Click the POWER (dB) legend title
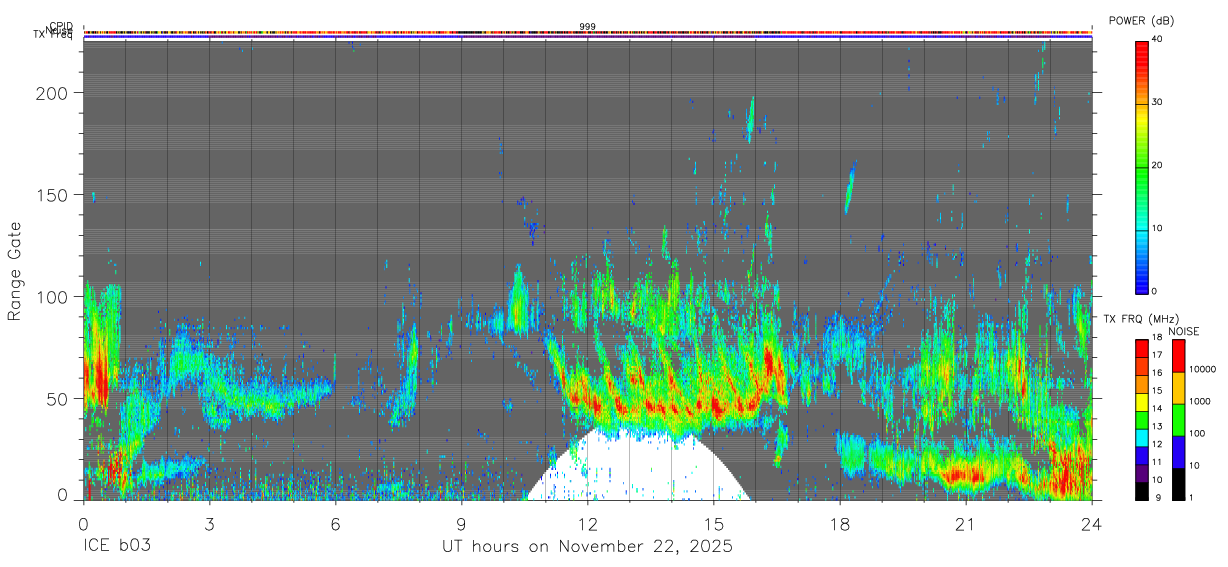The image size is (1228, 567). [1141, 21]
